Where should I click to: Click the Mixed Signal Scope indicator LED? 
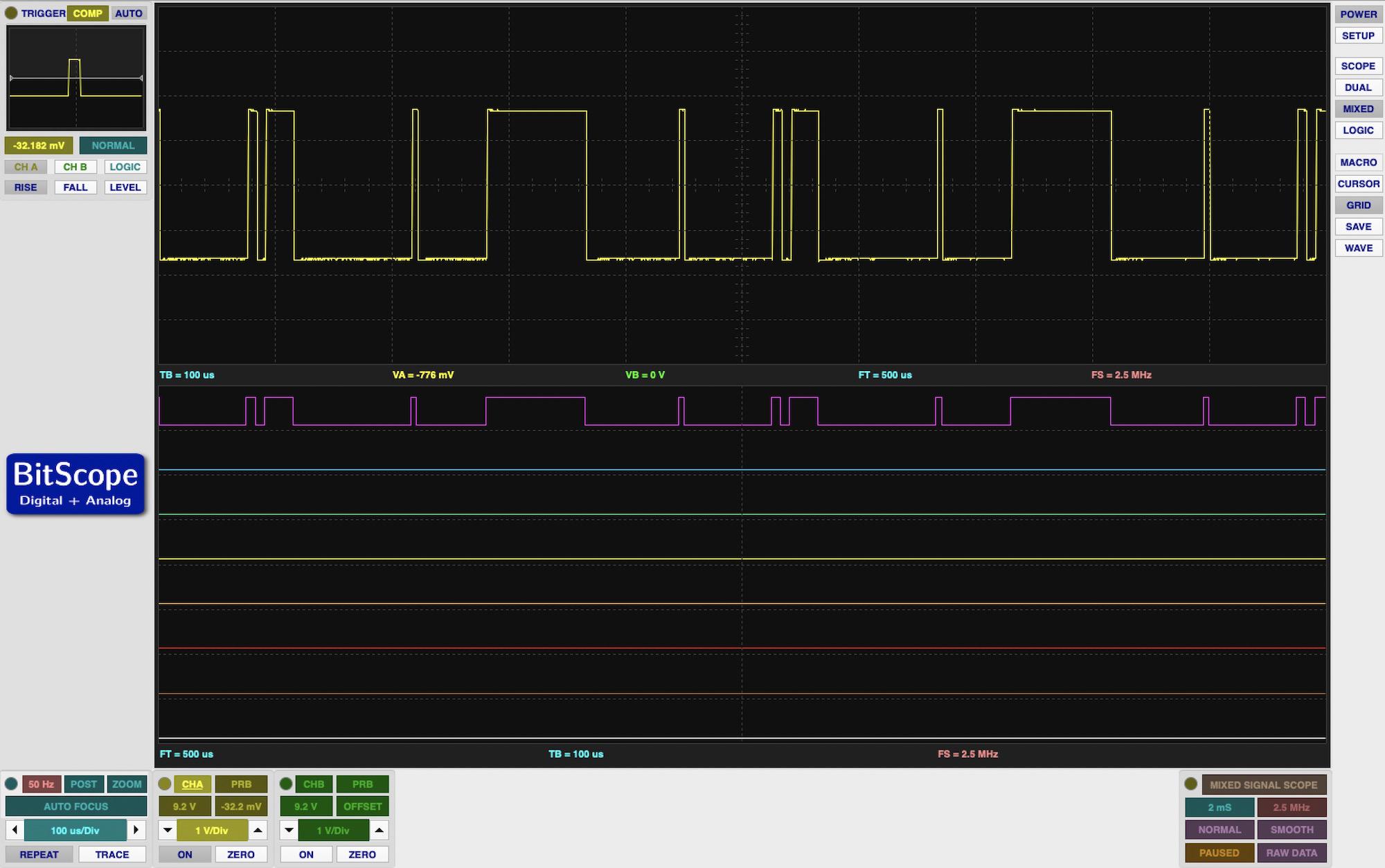pyautogui.click(x=1191, y=784)
